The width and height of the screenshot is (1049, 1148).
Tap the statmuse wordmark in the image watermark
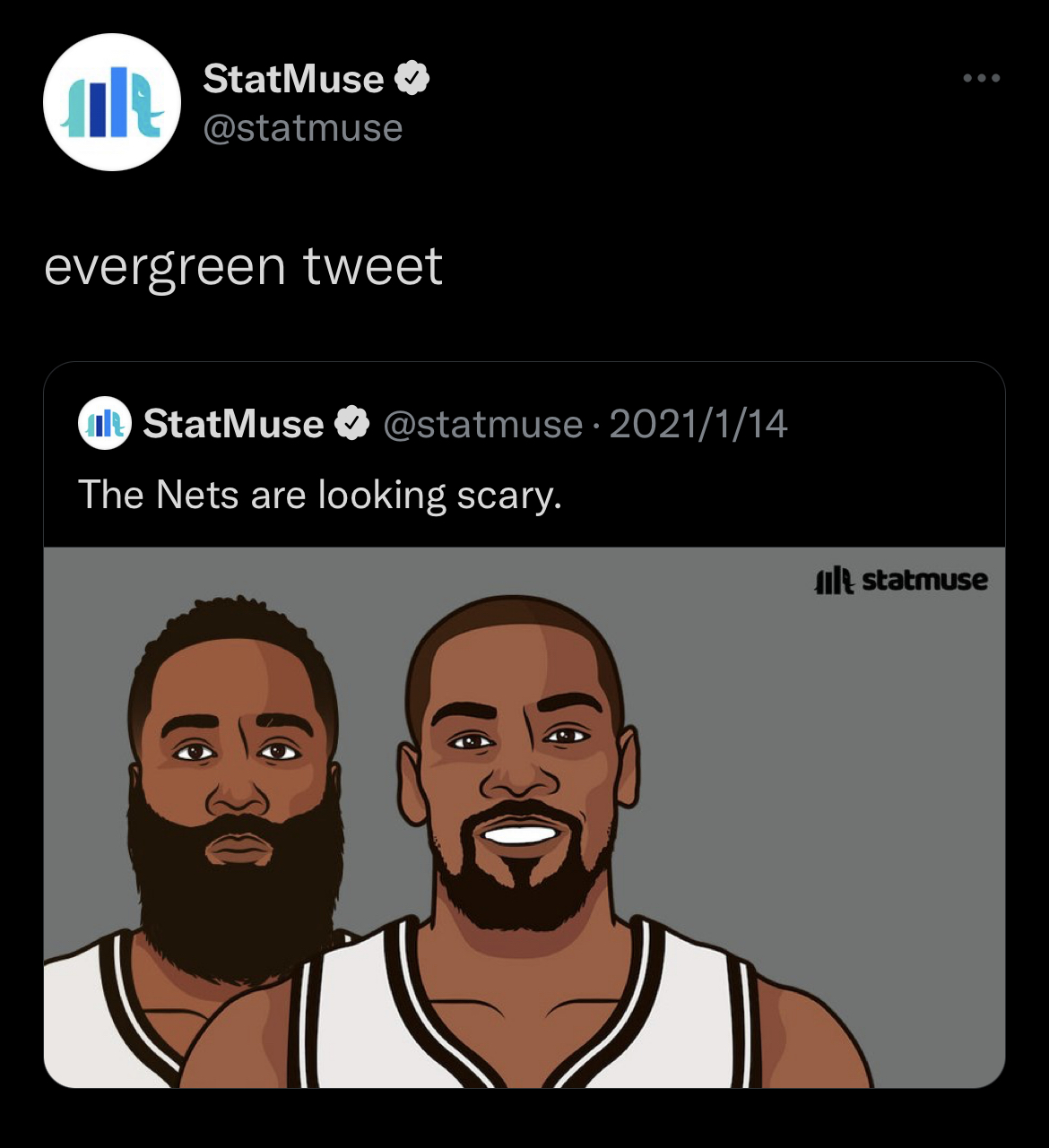(x=924, y=581)
